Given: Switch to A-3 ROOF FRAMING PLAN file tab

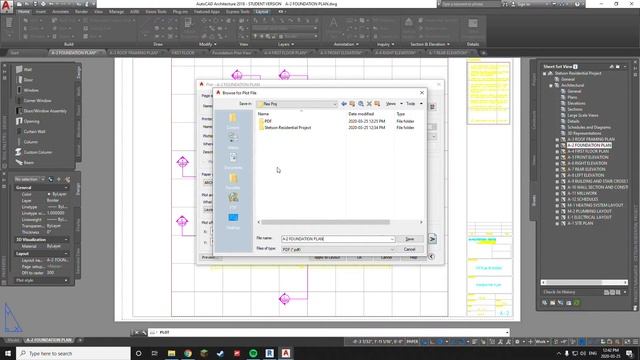Looking at the screenshot, I should 133,53.
